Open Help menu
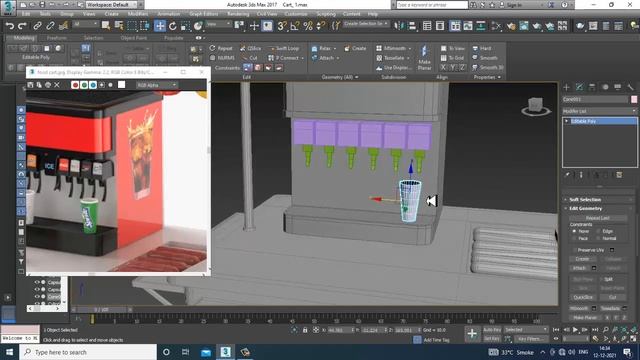This screenshot has height=360, width=640. pos(373,14)
